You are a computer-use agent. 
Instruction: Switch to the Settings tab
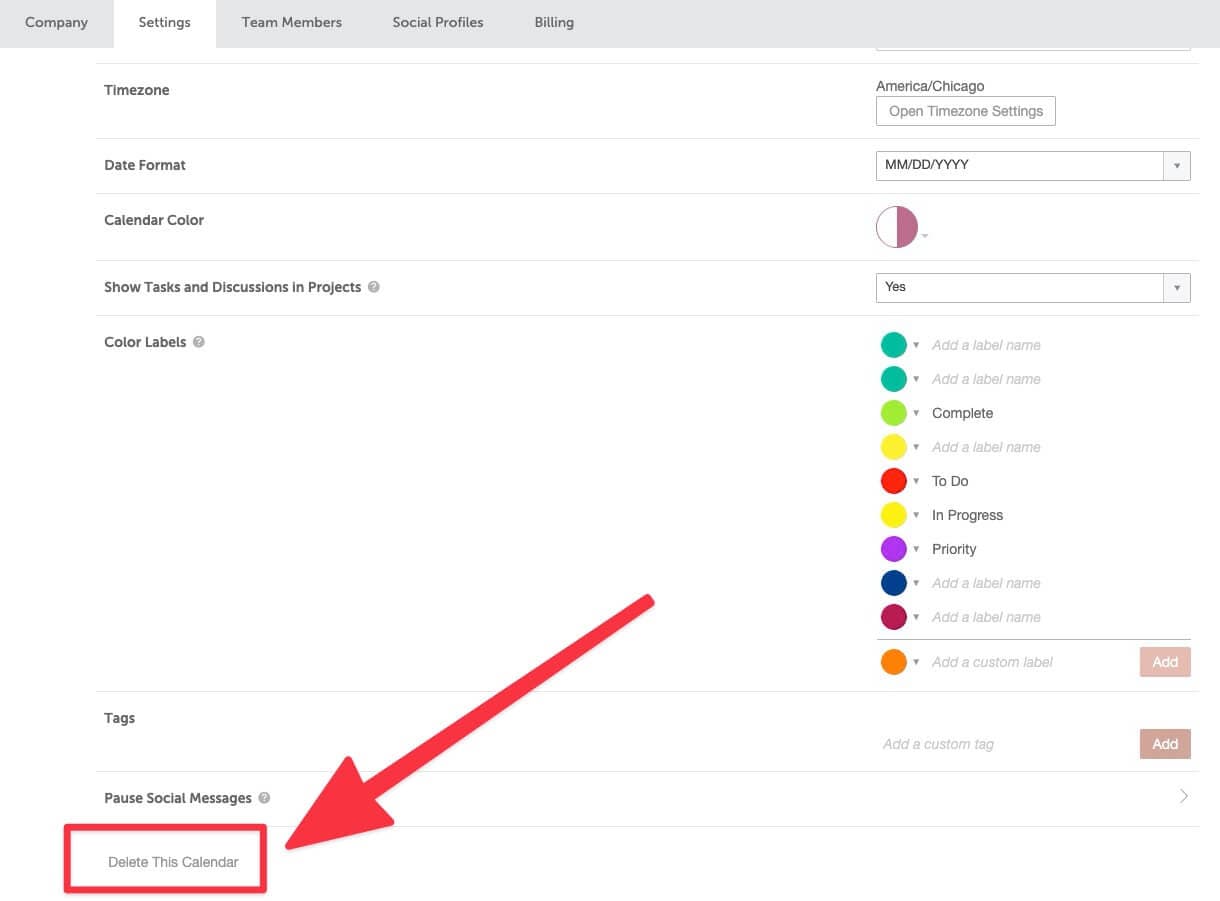click(x=164, y=22)
